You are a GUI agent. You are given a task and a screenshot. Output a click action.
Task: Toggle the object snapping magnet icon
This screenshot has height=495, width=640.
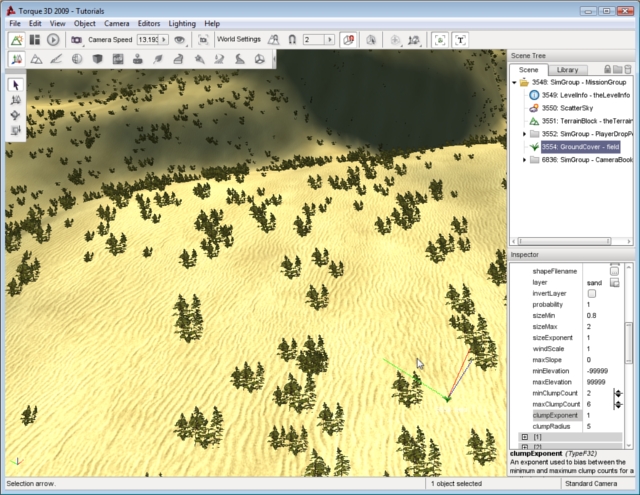pyautogui.click(x=291, y=40)
